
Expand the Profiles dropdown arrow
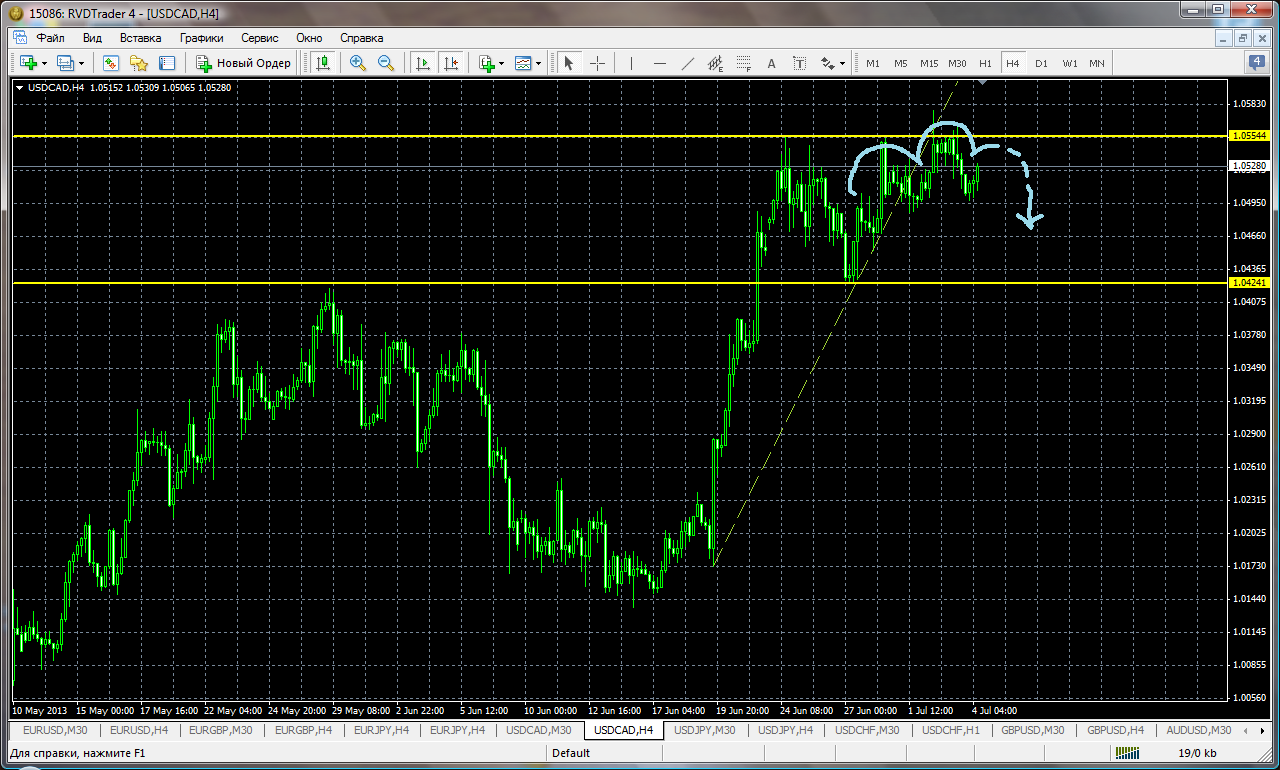(x=82, y=63)
